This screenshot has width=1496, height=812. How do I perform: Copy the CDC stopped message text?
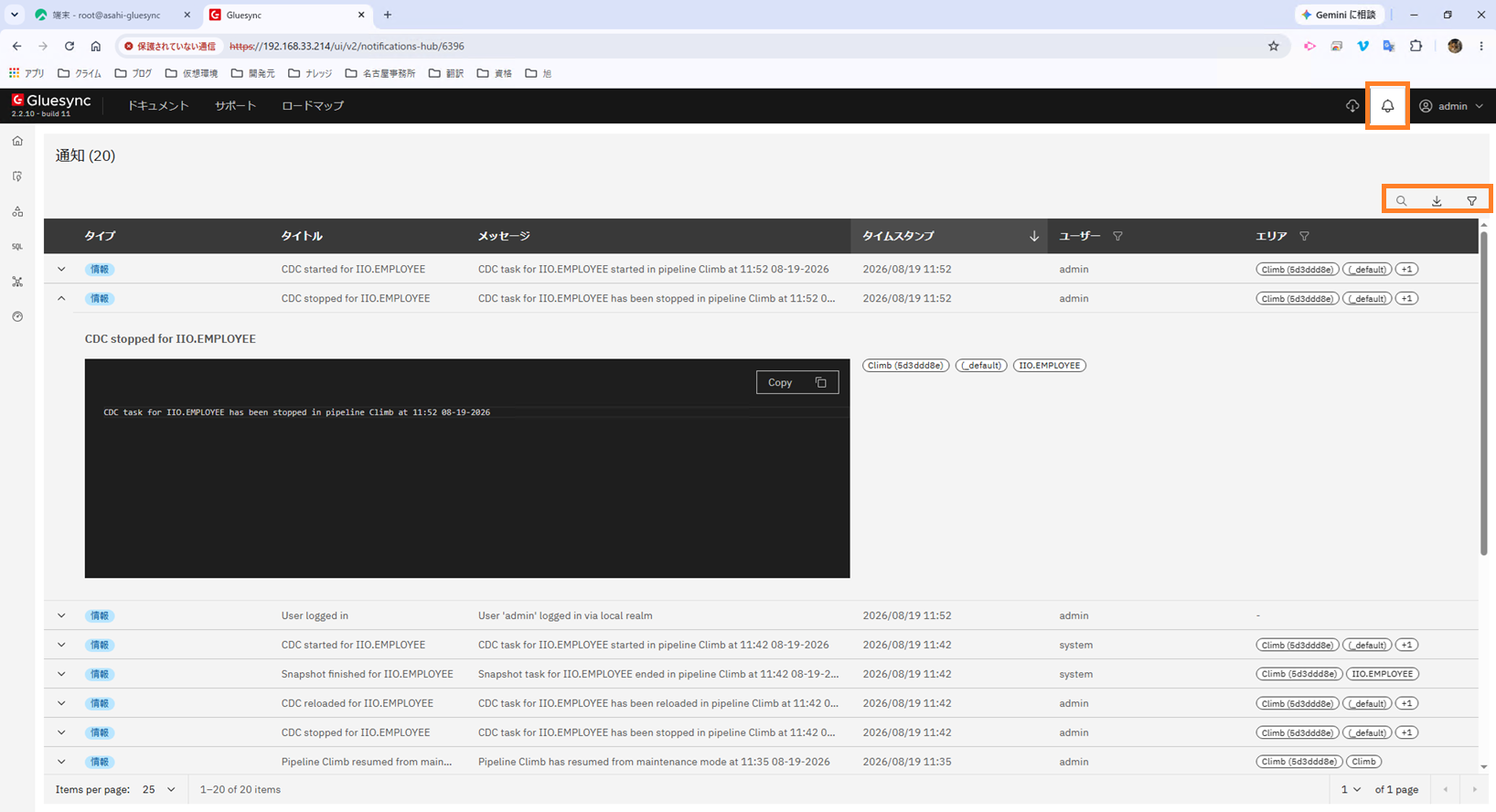[797, 382]
